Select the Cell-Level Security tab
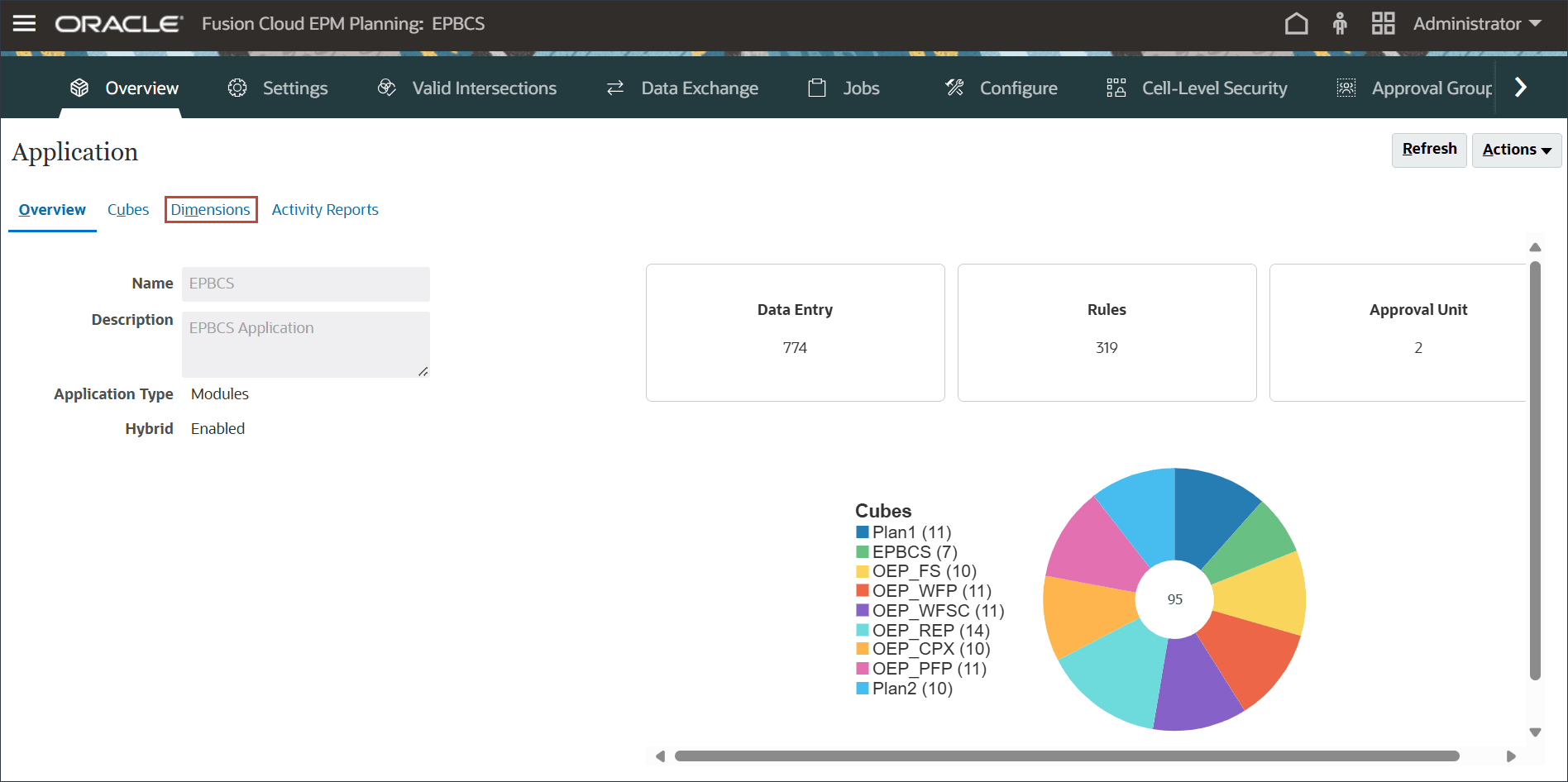This screenshot has height=782, width=1568. tap(1198, 88)
